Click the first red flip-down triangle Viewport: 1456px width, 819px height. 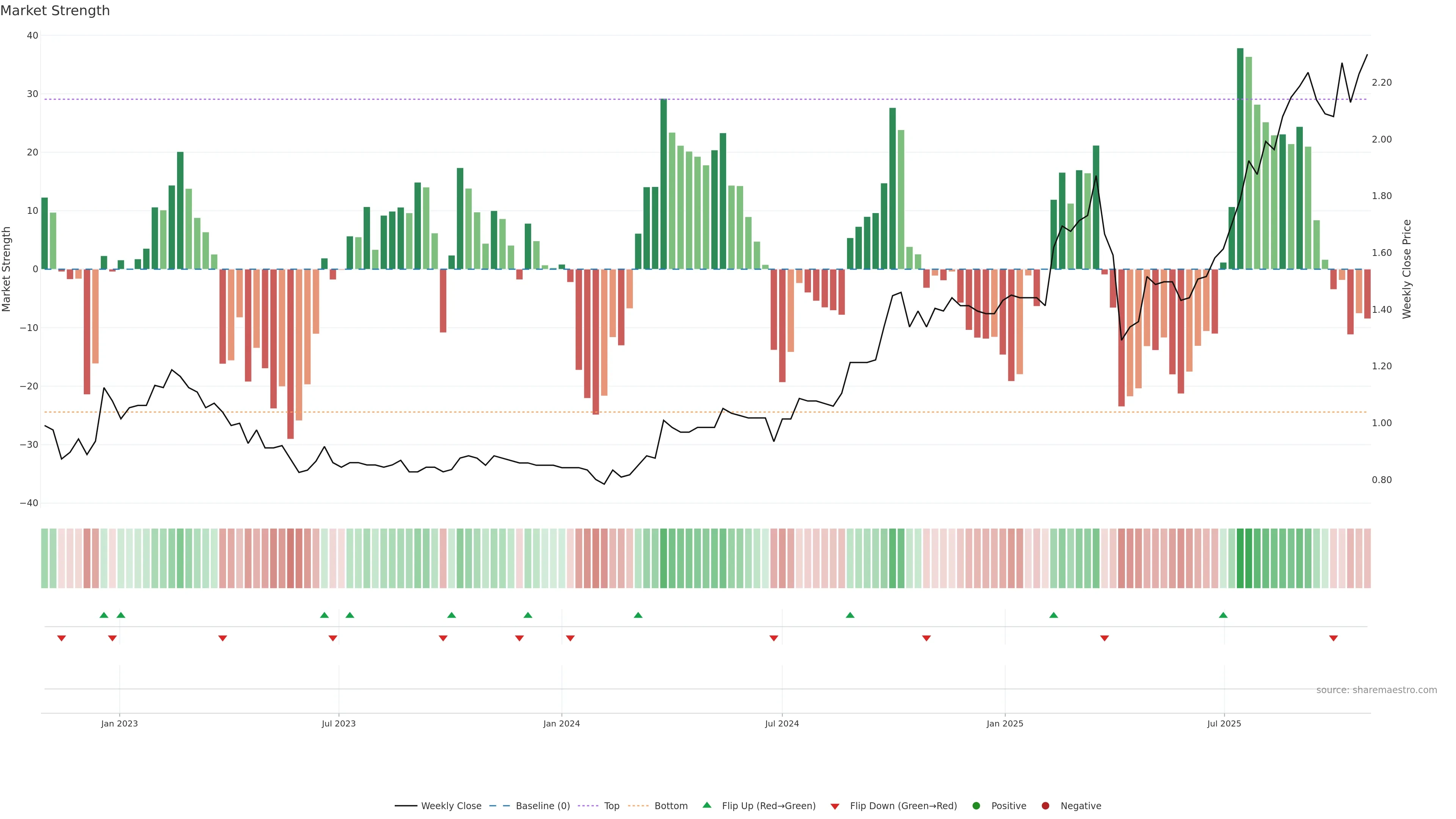click(x=61, y=638)
